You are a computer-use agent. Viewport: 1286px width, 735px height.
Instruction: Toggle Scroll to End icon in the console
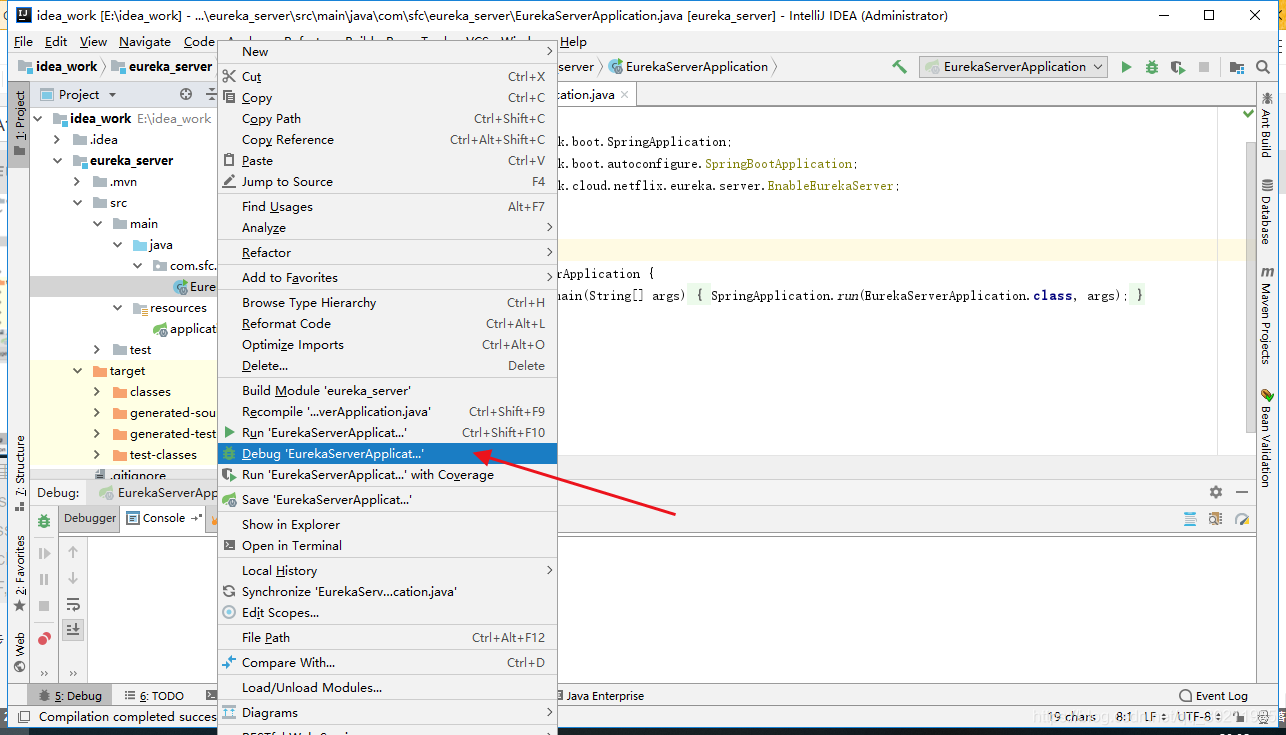click(73, 629)
